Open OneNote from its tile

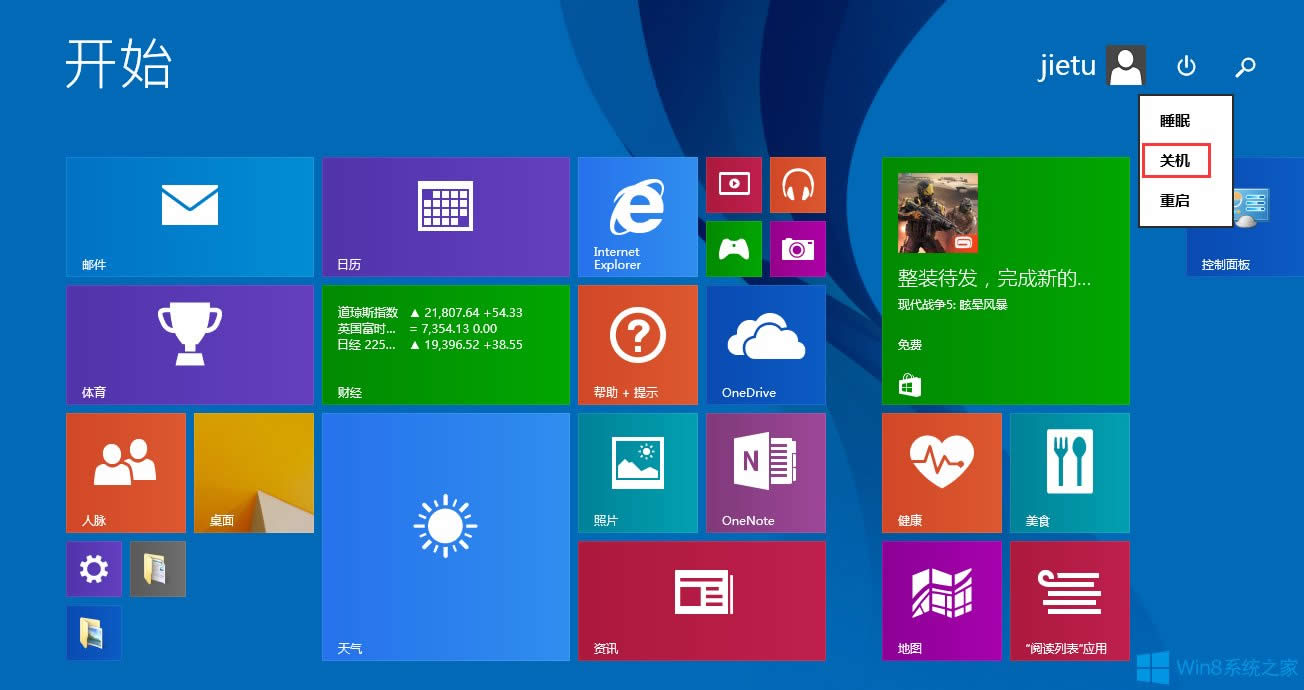[x=765, y=472]
